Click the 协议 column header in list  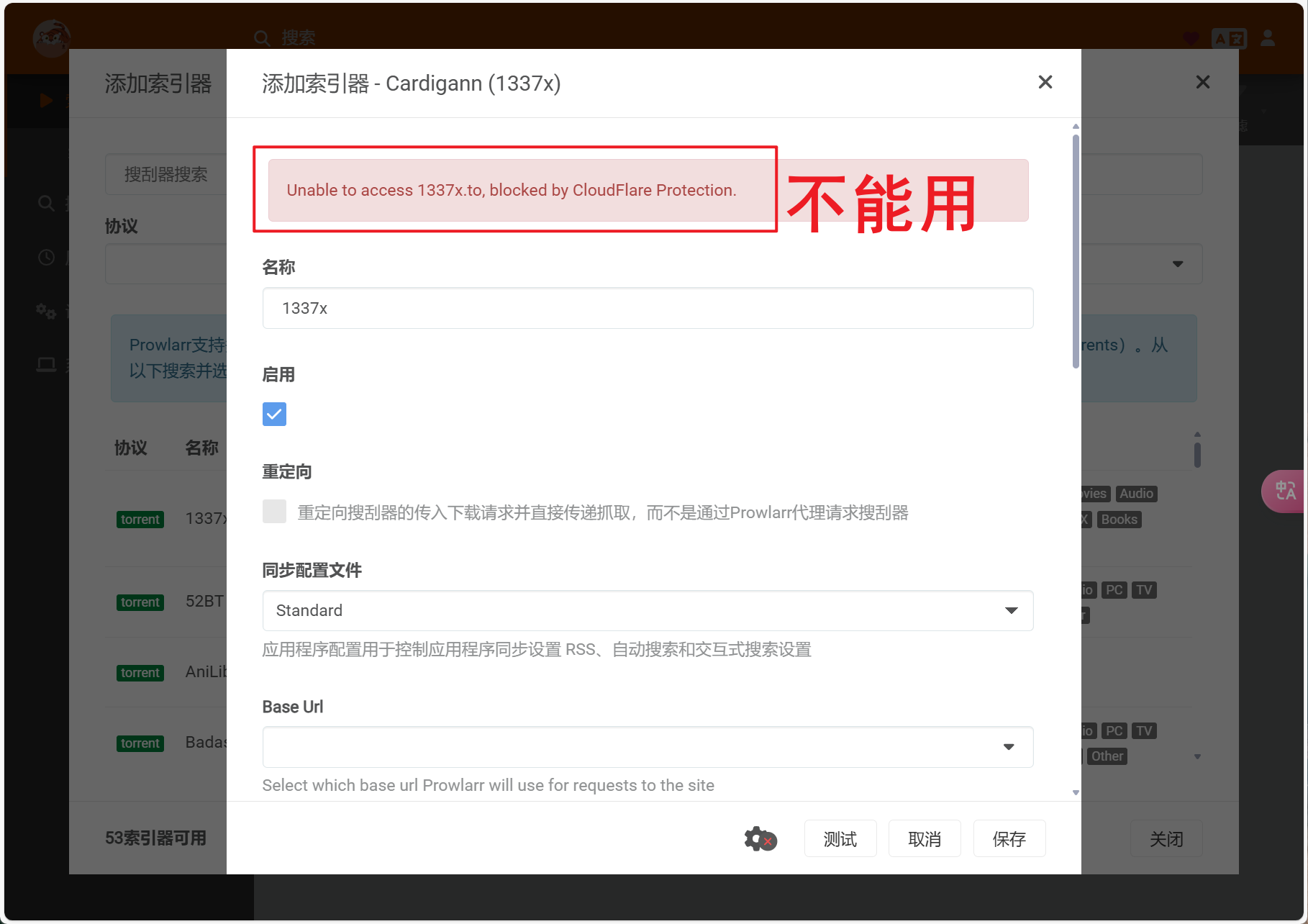(131, 448)
